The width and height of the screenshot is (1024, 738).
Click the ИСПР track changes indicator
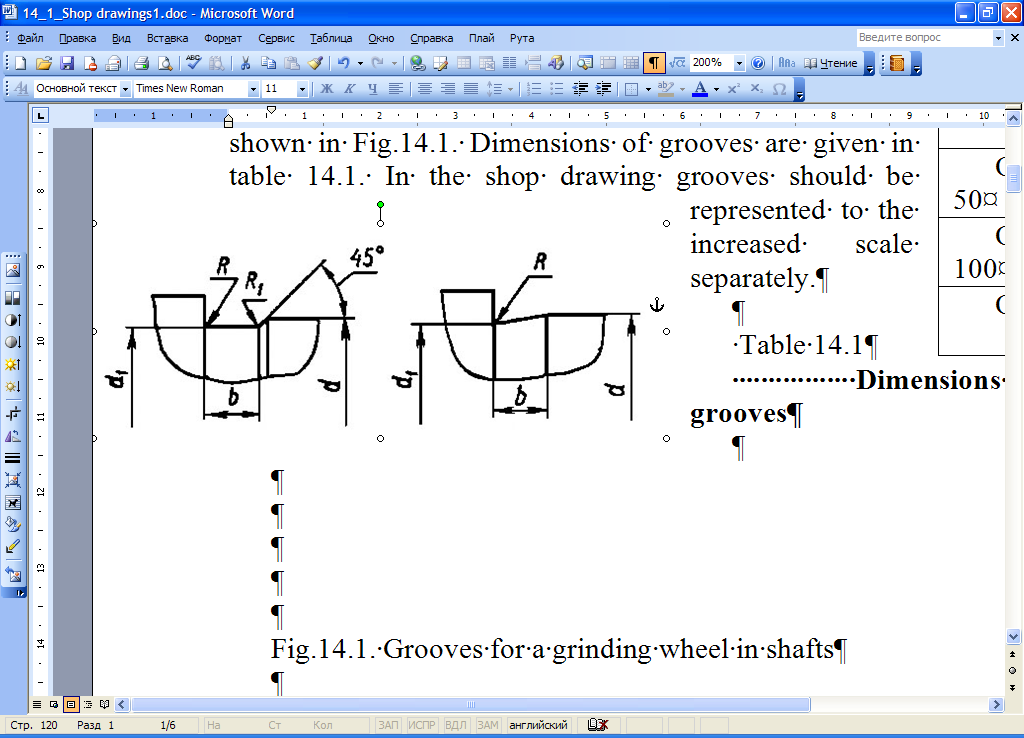point(422,725)
